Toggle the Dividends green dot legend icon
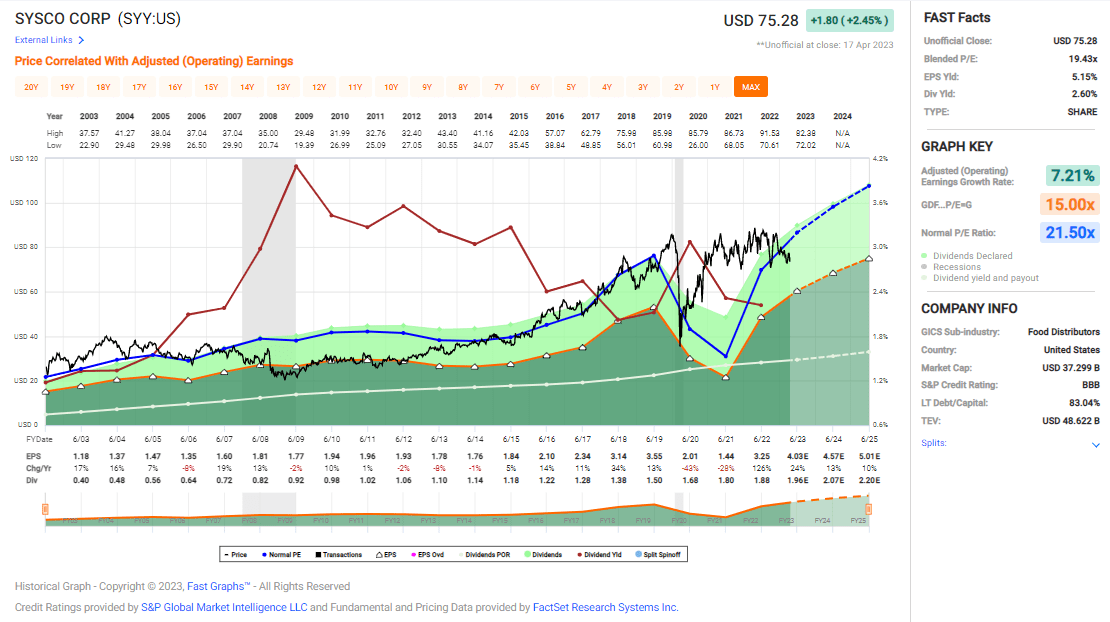 pyautogui.click(x=525, y=554)
